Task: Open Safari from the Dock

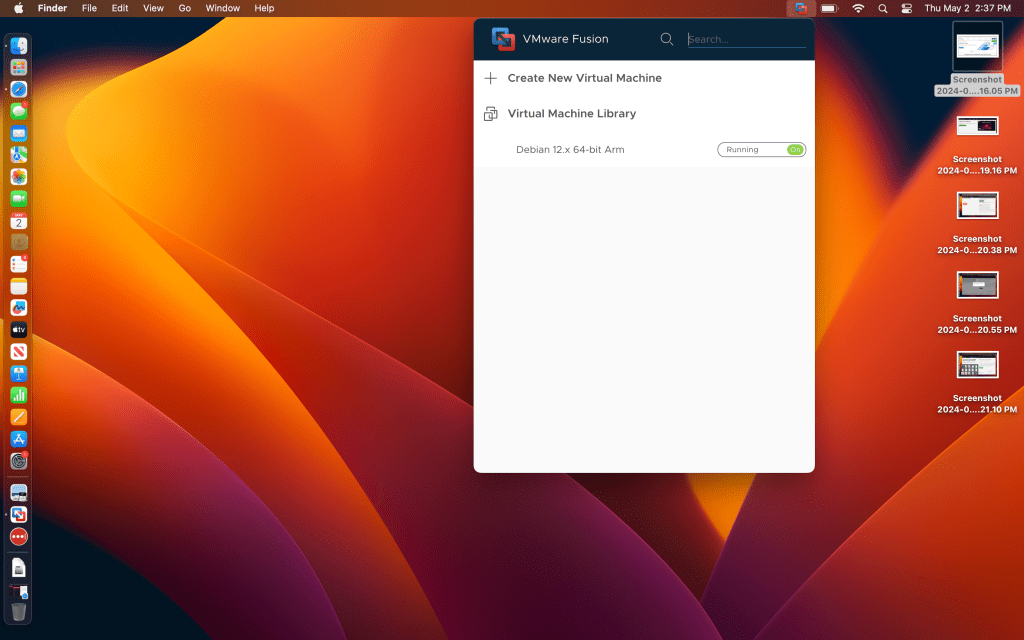Action: click(19, 90)
